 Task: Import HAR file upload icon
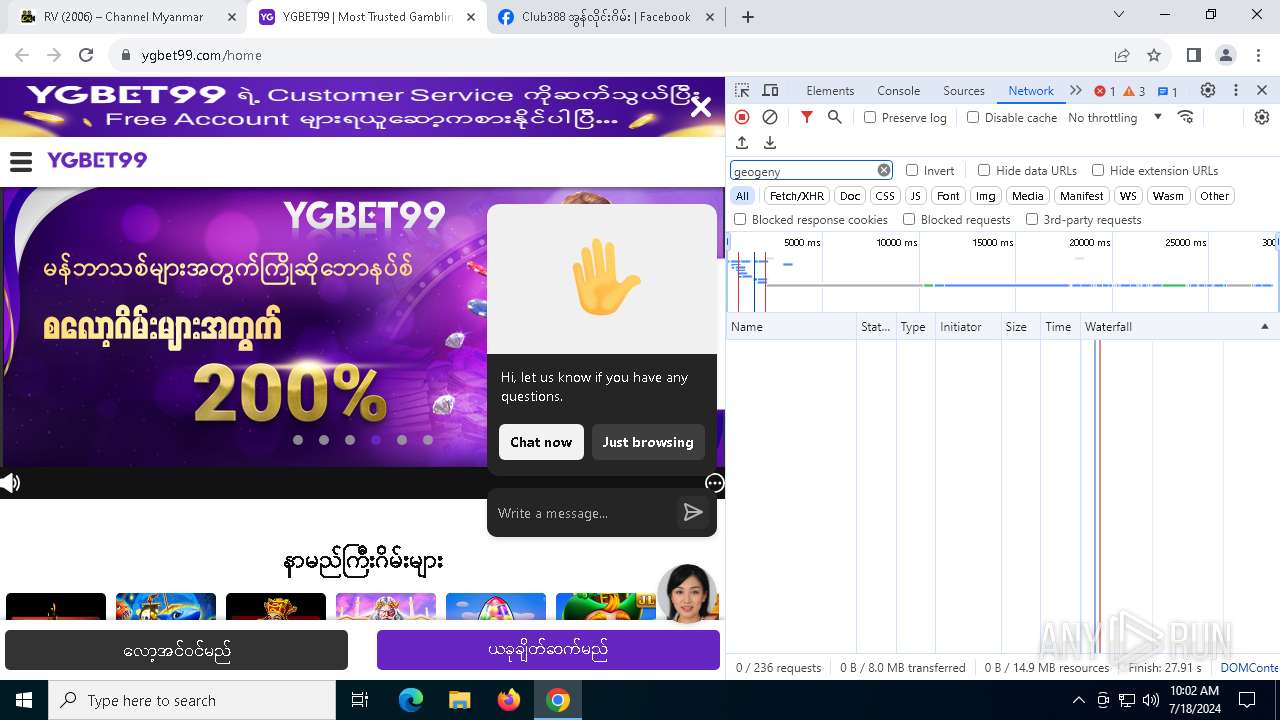coord(742,143)
